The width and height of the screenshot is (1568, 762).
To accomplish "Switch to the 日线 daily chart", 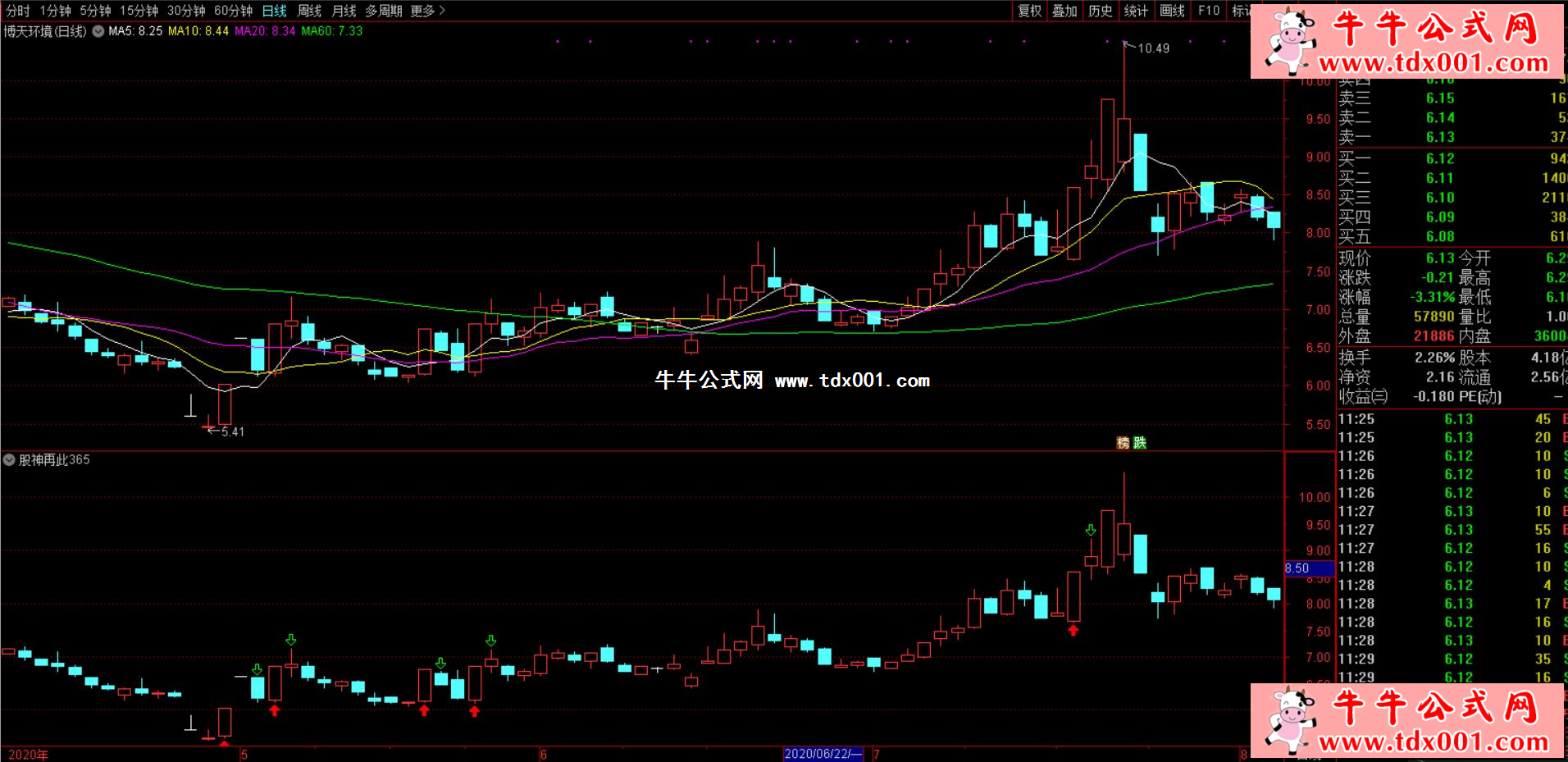I will pos(274,11).
